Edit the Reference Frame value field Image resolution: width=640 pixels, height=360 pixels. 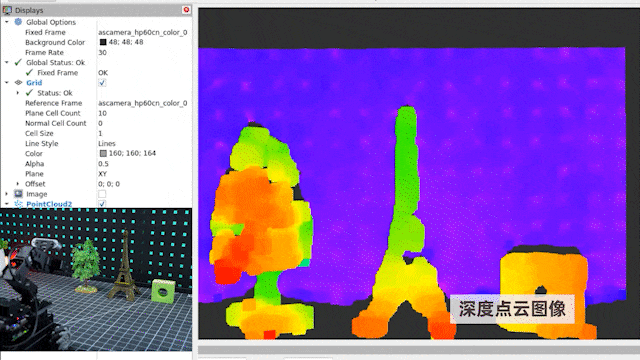[142, 103]
